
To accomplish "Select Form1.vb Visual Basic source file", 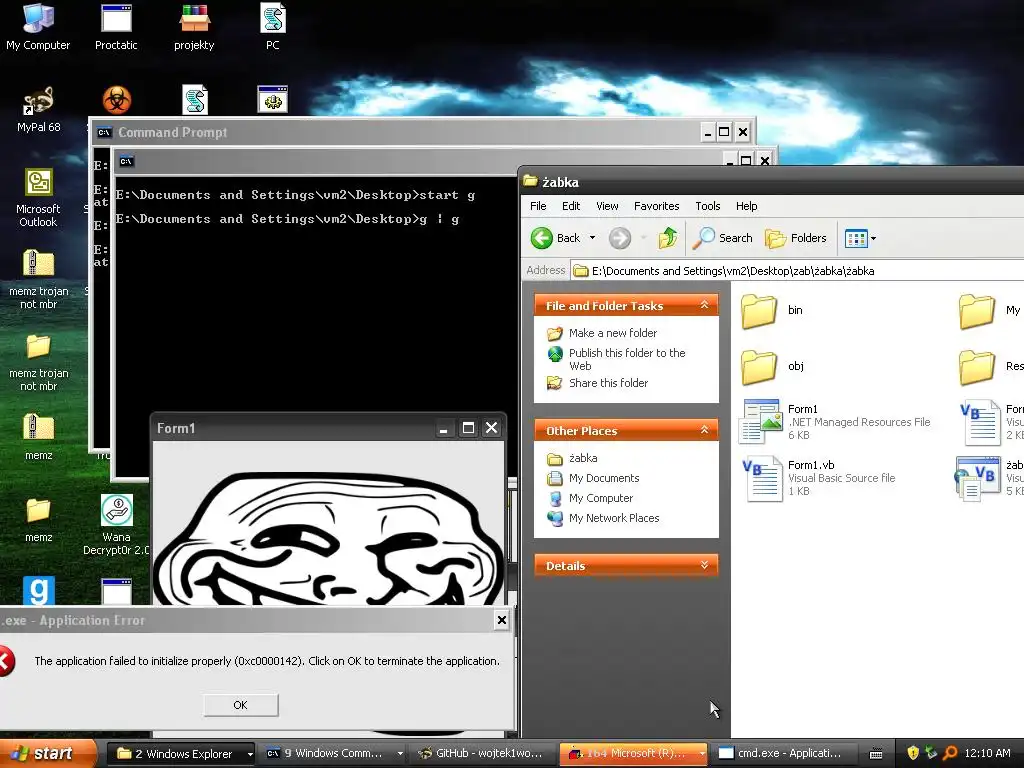I will [819, 477].
